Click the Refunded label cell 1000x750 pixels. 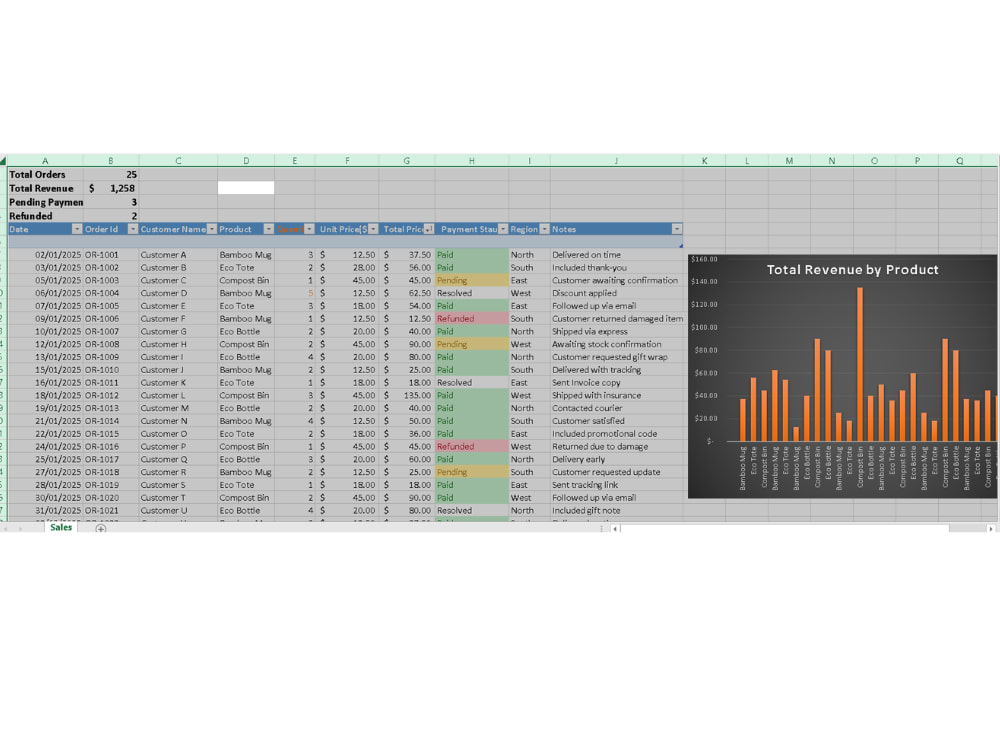pyautogui.click(x=45, y=216)
